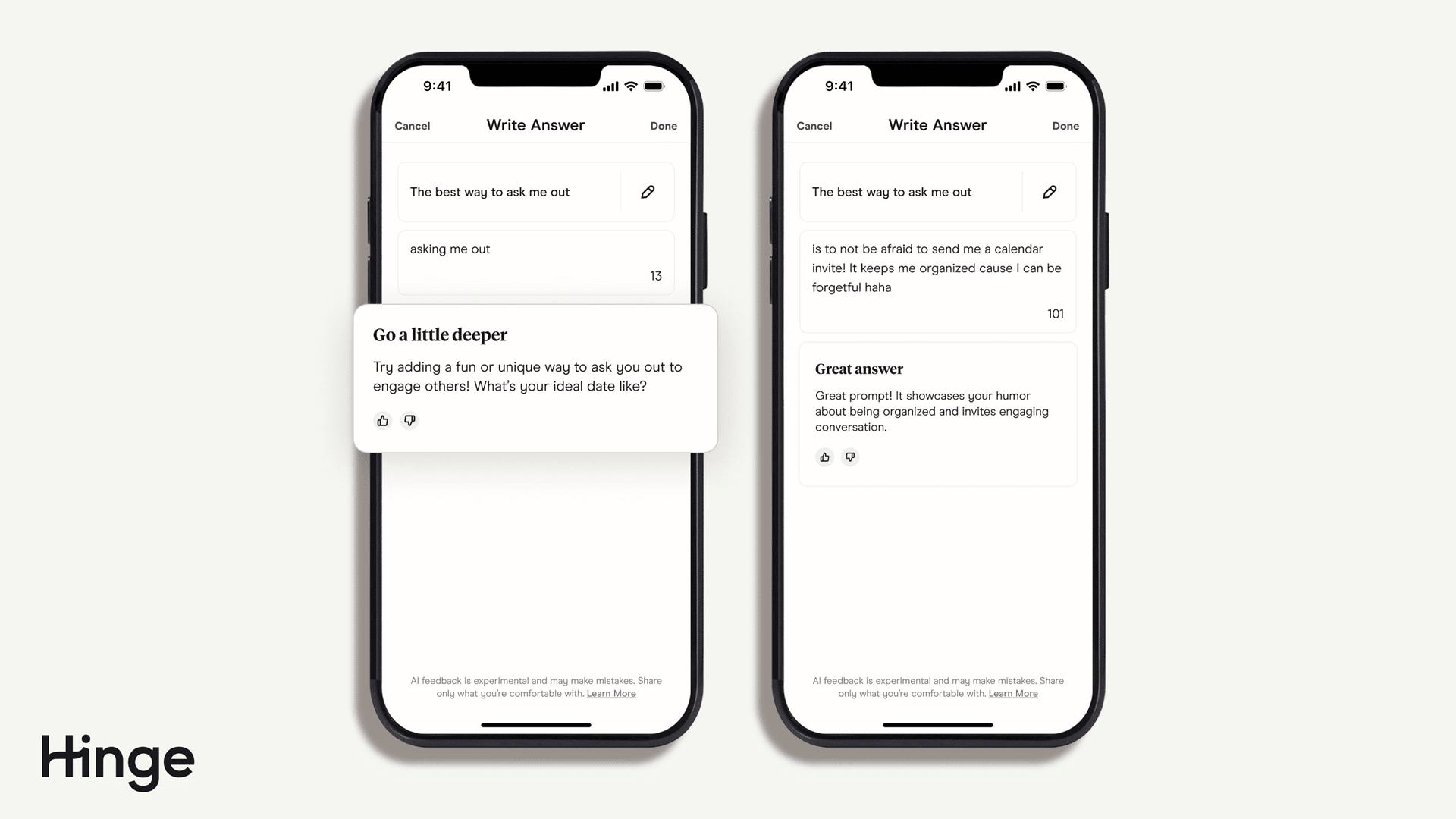Tap thumbs down icon on left phone feedback
This screenshot has height=819, width=1456.
pos(408,420)
